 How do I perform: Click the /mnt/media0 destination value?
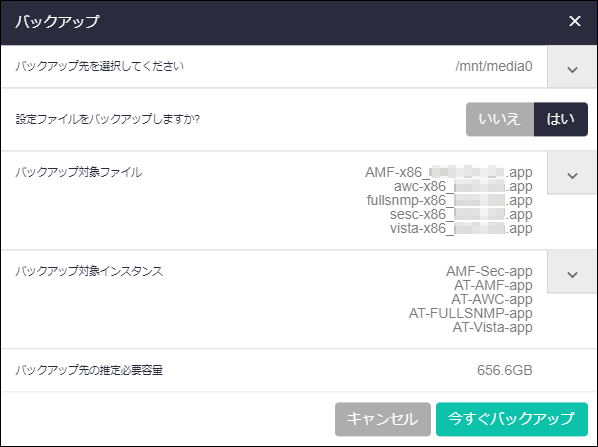(x=494, y=66)
